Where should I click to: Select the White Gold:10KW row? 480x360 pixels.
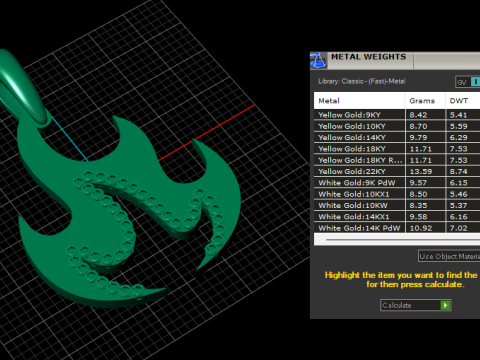397,206
